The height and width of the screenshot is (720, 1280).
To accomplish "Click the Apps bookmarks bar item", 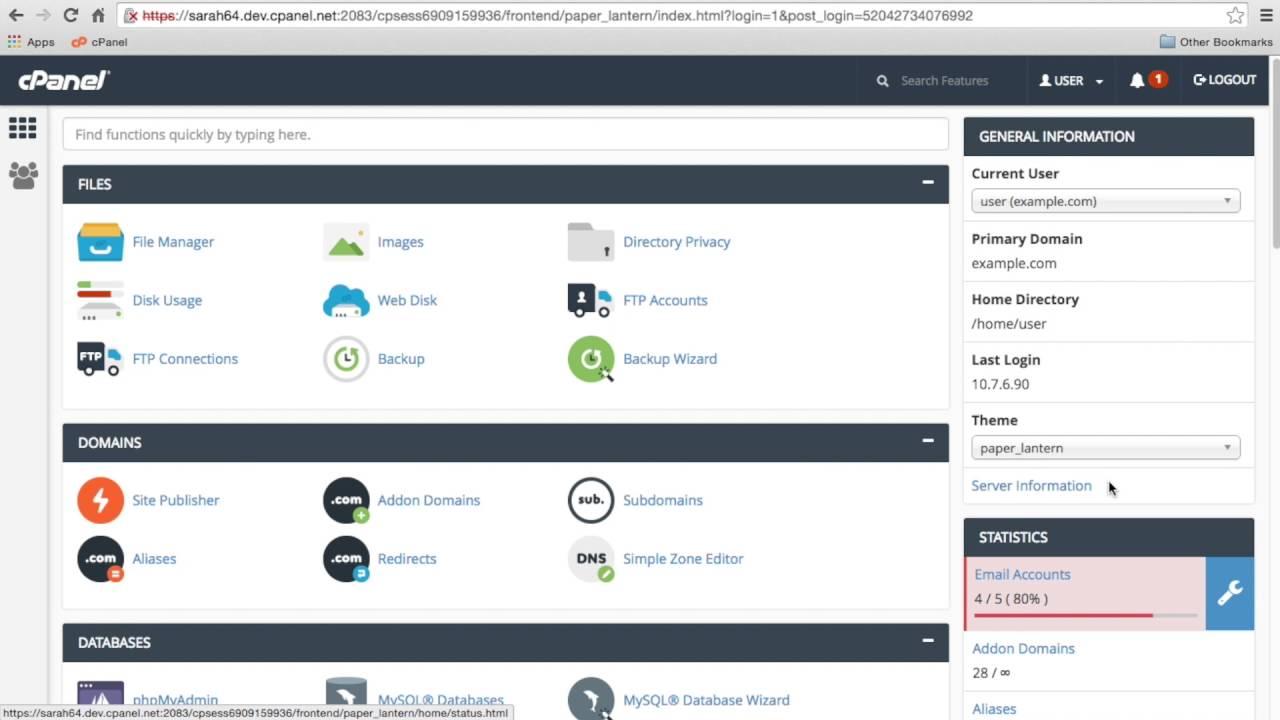I will (31, 42).
